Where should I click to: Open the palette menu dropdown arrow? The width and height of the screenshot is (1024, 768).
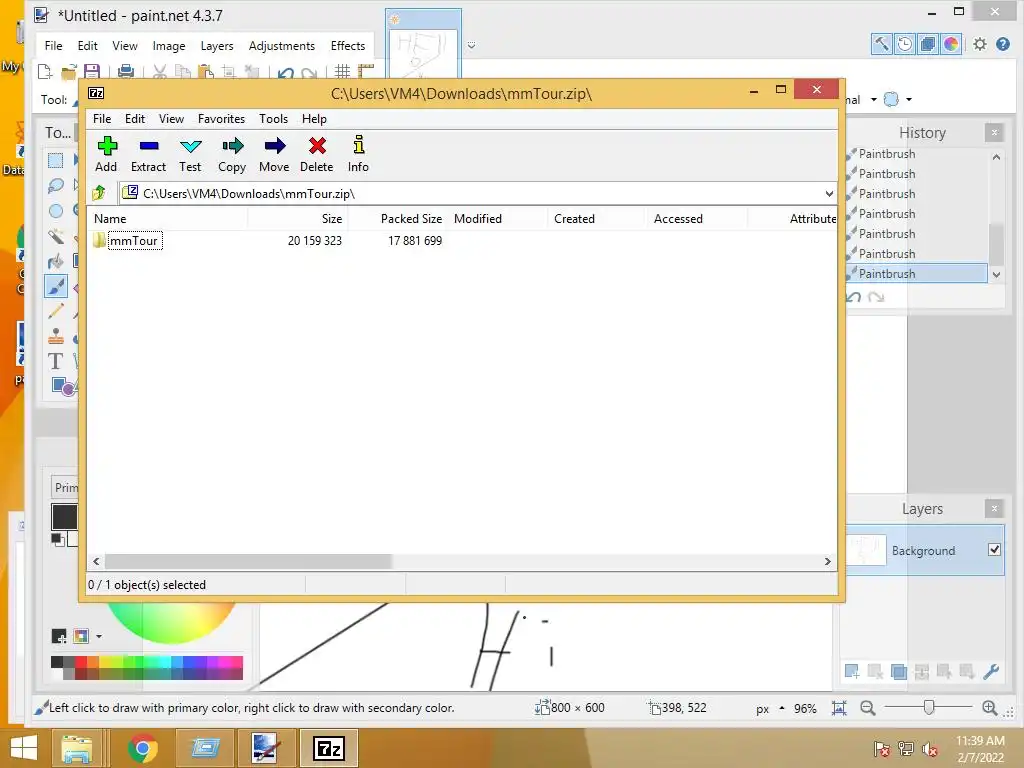(99, 635)
